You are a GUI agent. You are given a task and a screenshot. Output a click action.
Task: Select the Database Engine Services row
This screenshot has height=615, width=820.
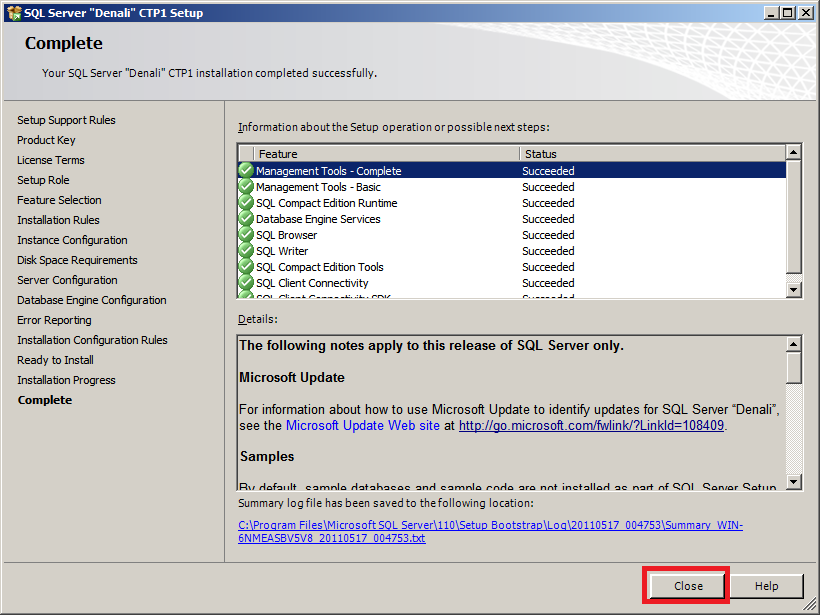point(512,219)
